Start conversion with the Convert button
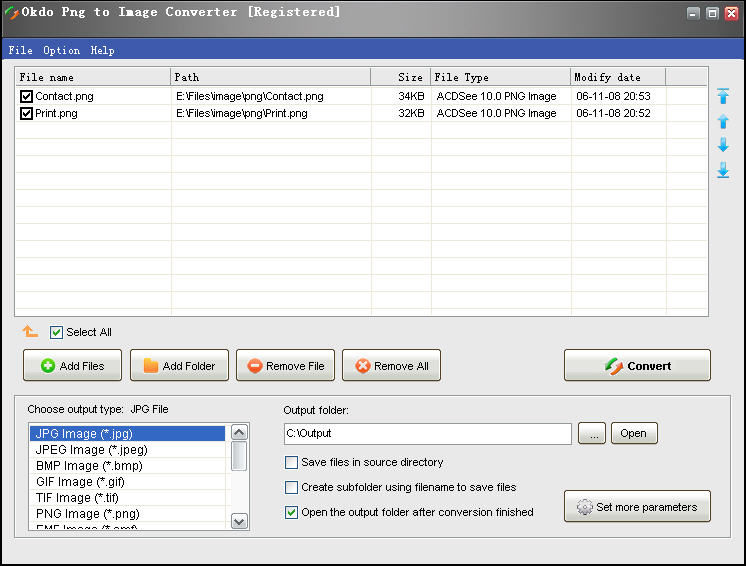The height and width of the screenshot is (566, 746). pyautogui.click(x=638, y=365)
